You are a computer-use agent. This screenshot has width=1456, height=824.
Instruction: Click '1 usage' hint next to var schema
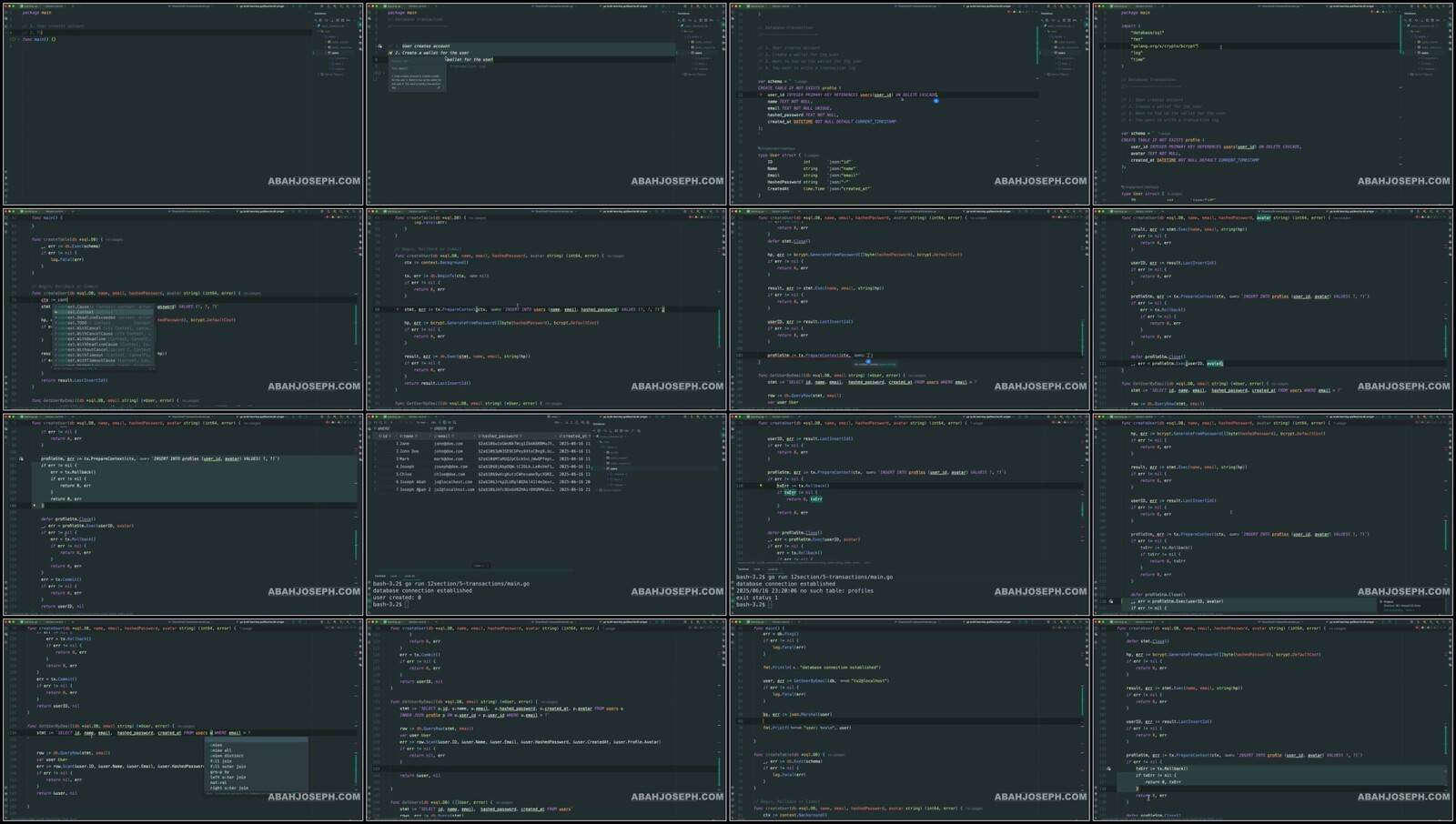802,81
